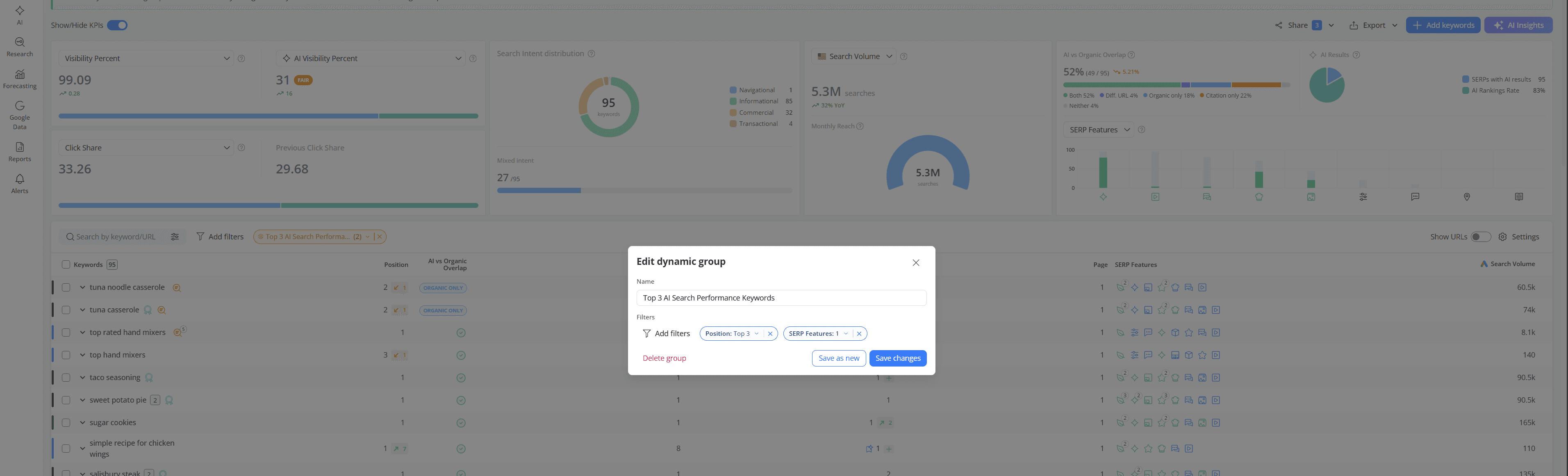
Task: Check the top hand mixers row
Action: tap(66, 355)
